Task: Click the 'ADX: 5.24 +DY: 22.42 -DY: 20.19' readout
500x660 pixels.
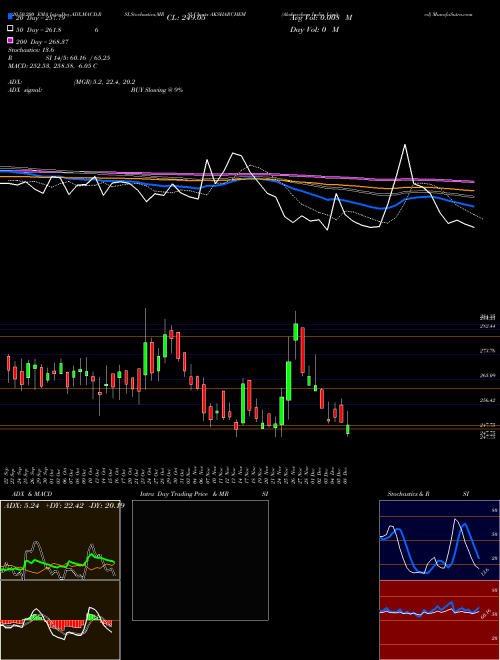Action: pos(64,506)
